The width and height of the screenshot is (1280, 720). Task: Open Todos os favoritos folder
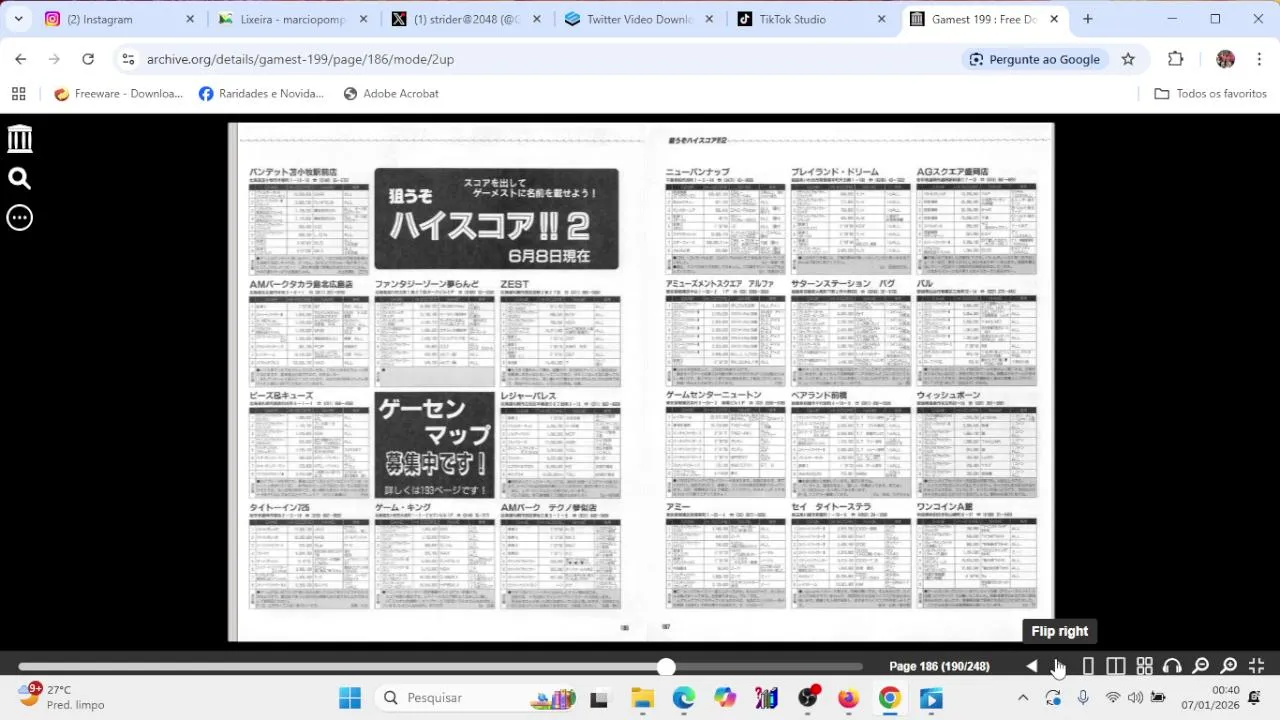coord(1210,94)
